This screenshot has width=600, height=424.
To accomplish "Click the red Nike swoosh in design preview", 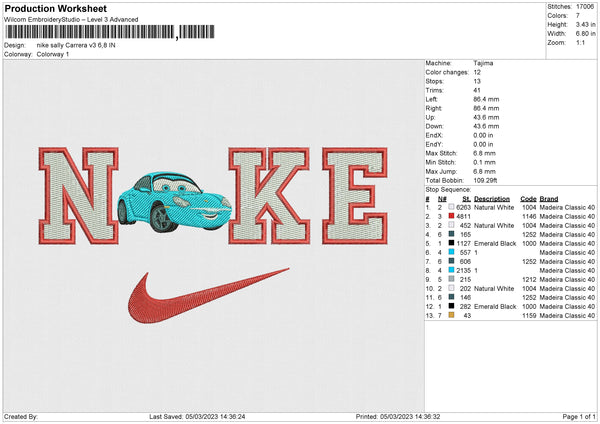I will pyautogui.click(x=208, y=296).
